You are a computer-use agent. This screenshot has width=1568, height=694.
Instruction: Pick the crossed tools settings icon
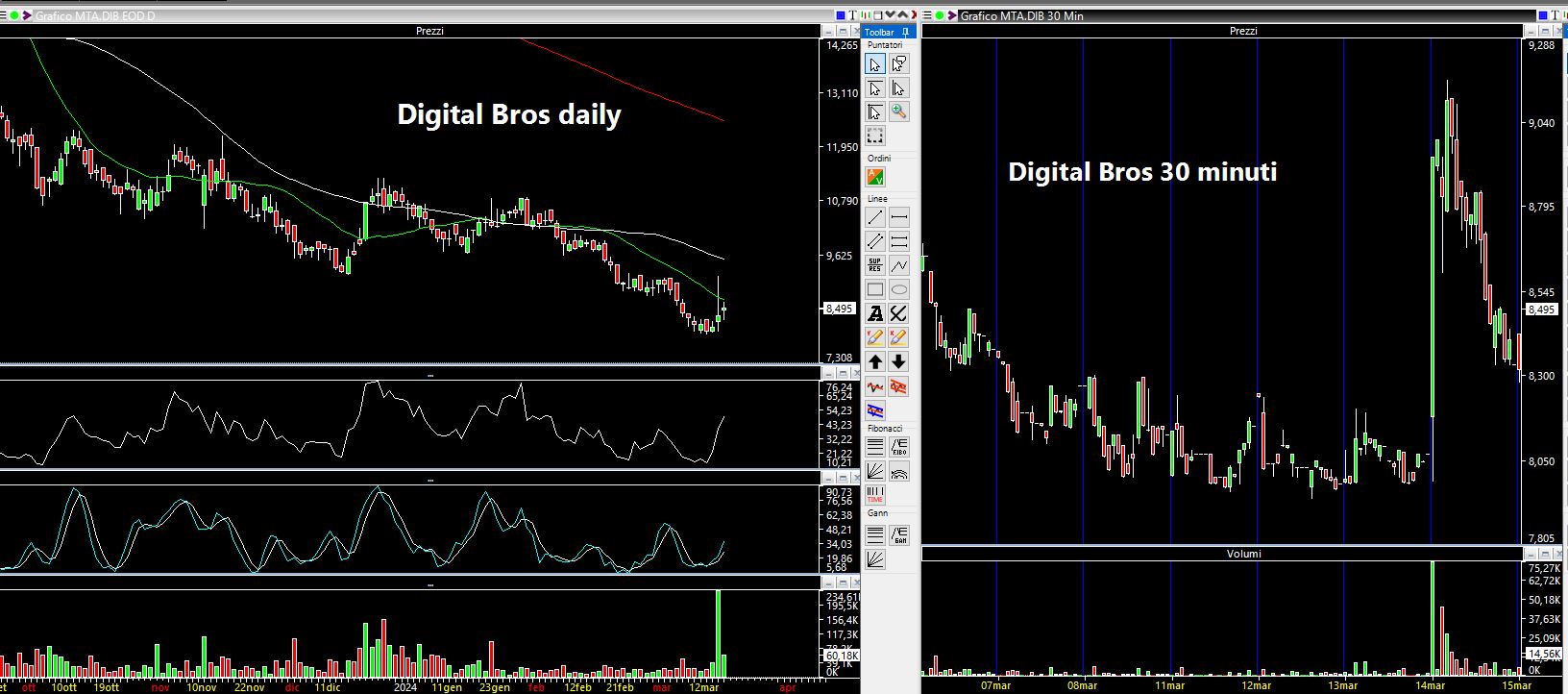898,313
